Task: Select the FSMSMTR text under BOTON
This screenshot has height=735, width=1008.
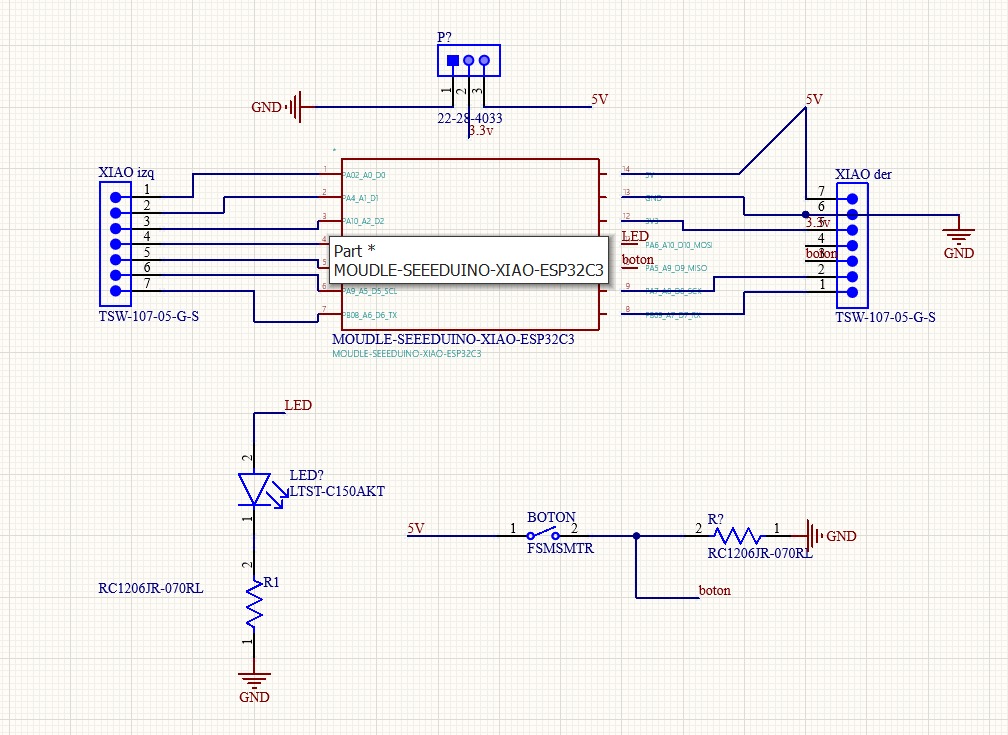Action: point(561,548)
